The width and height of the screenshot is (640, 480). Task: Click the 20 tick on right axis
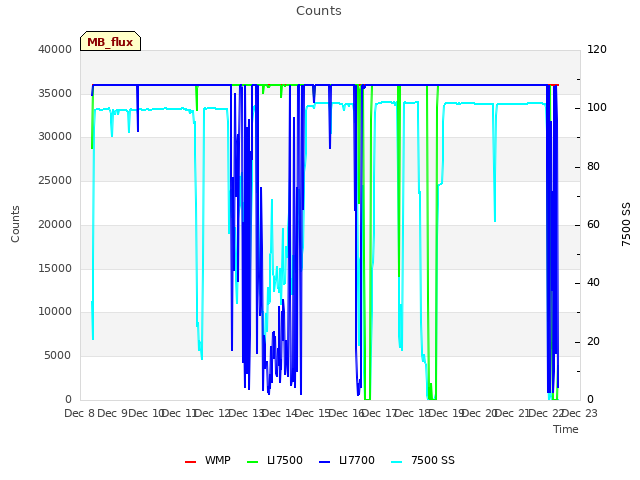(593, 342)
